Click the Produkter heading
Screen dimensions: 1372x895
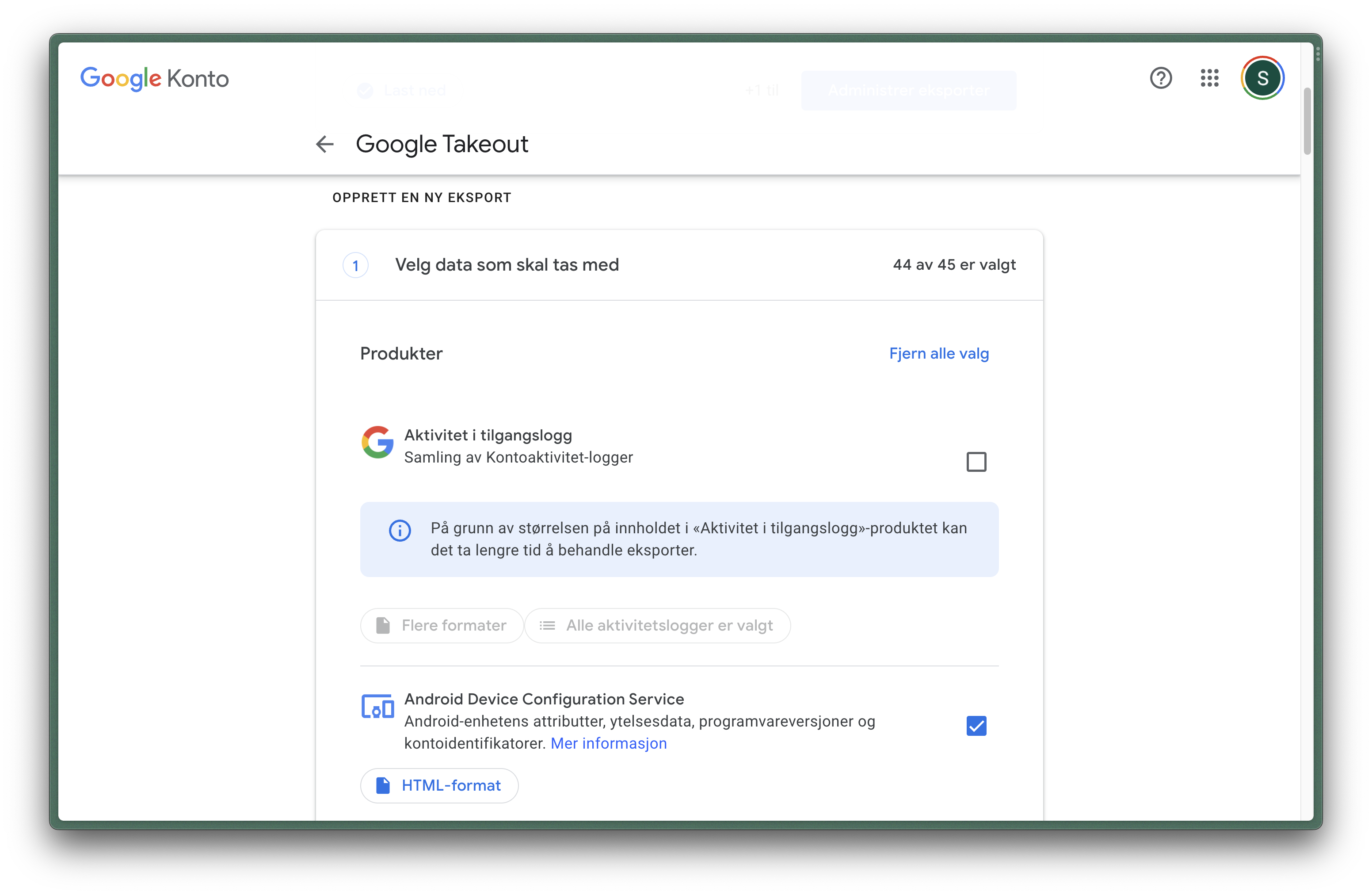(x=401, y=353)
